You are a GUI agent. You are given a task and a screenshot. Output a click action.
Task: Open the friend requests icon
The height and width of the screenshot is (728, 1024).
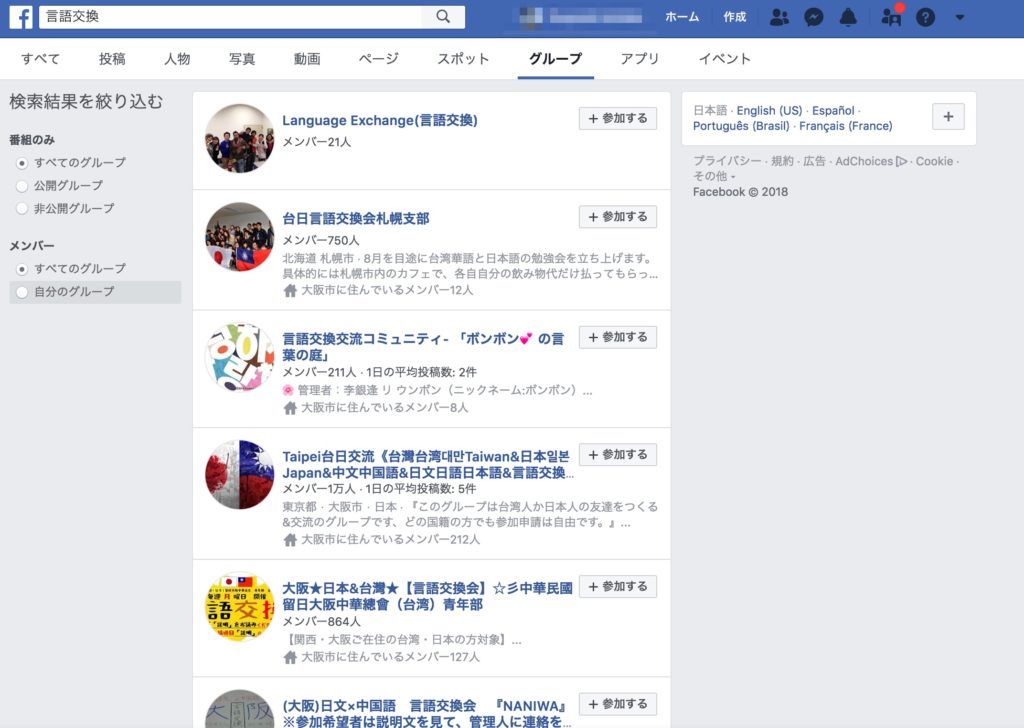[778, 17]
